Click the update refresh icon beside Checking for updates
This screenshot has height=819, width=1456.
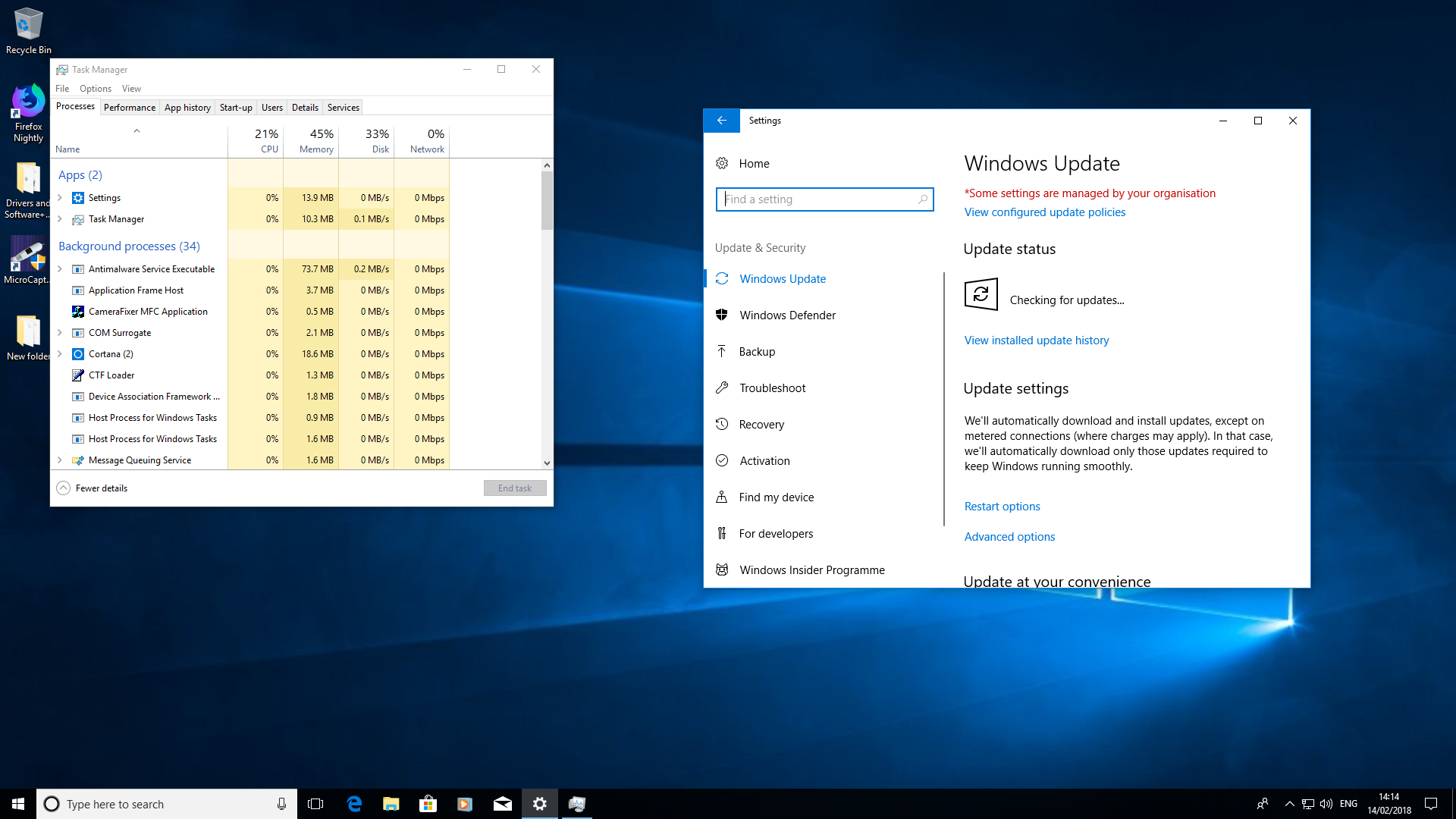click(981, 295)
